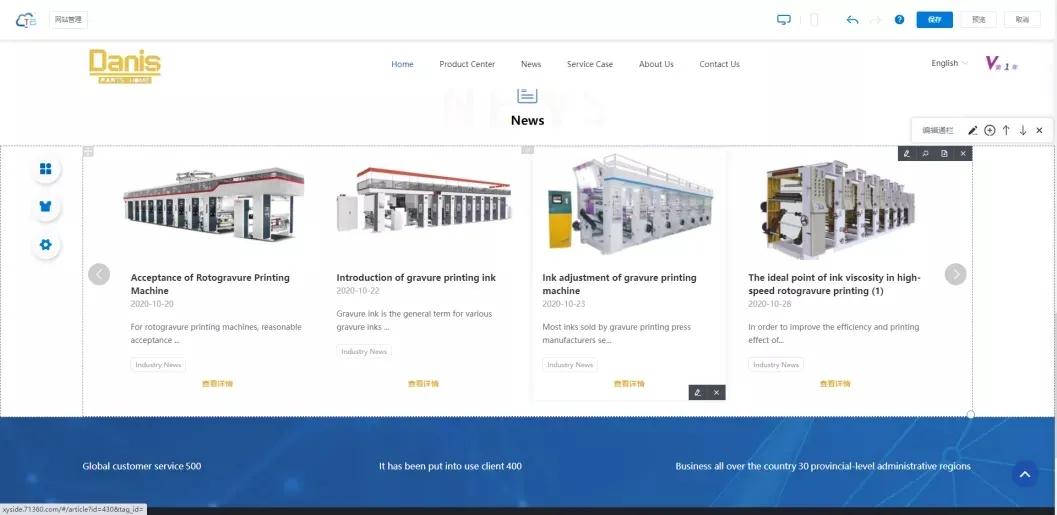Open the English language dropdown
This screenshot has height=515, width=1057.
949,63
